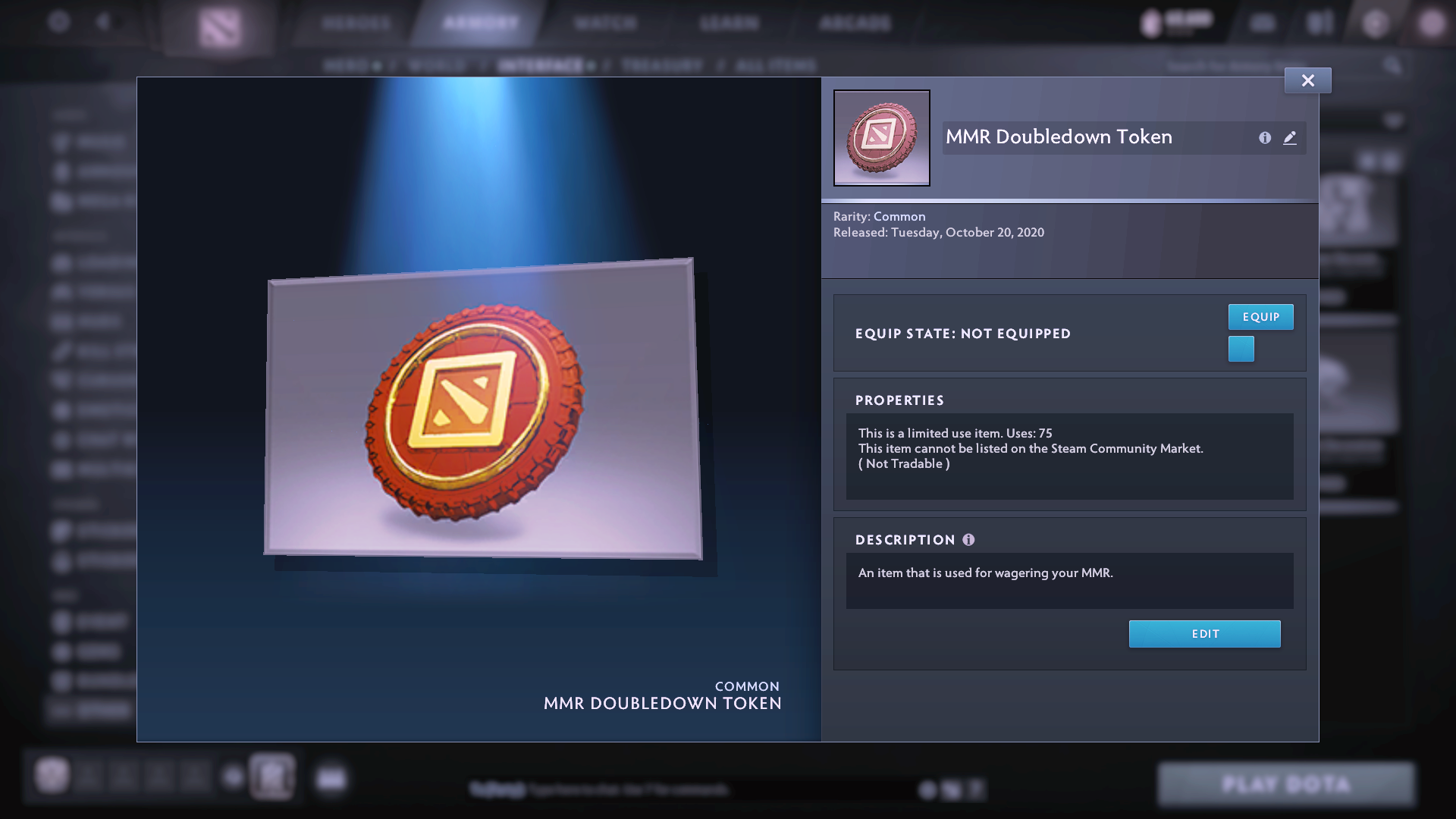
Task: Click the EDIT button under the description
Action: (x=1204, y=633)
